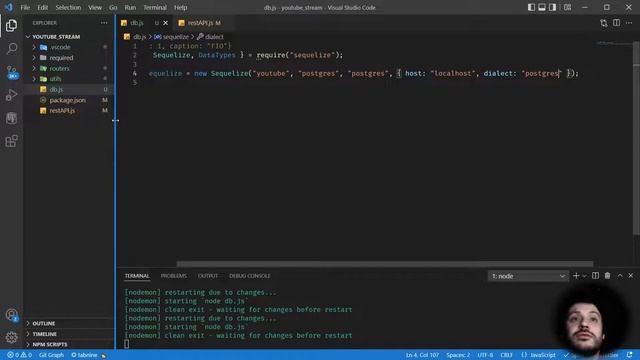Open the File menu

click(x=25, y=7)
